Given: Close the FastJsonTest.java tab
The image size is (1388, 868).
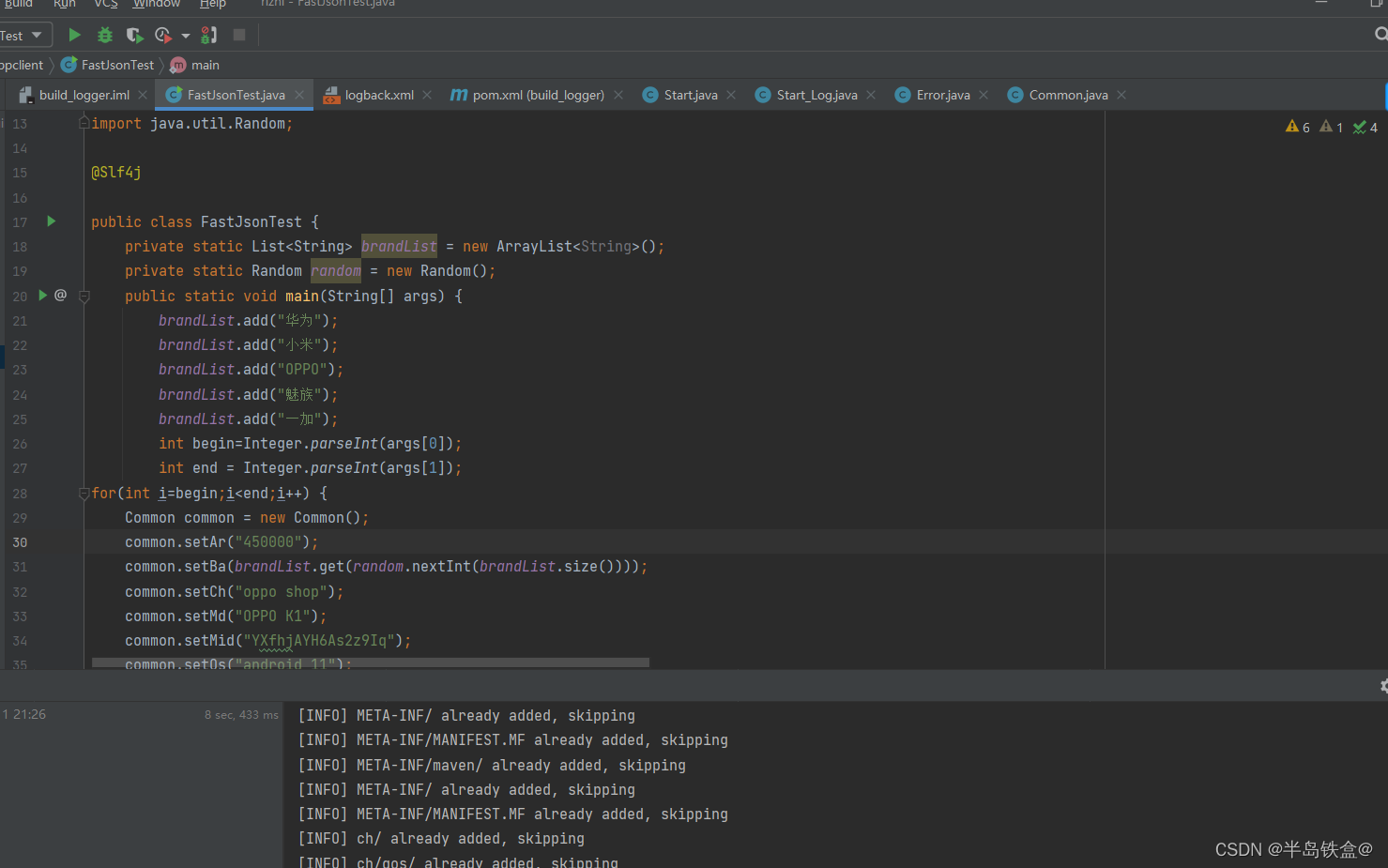Looking at the screenshot, I should 299,95.
